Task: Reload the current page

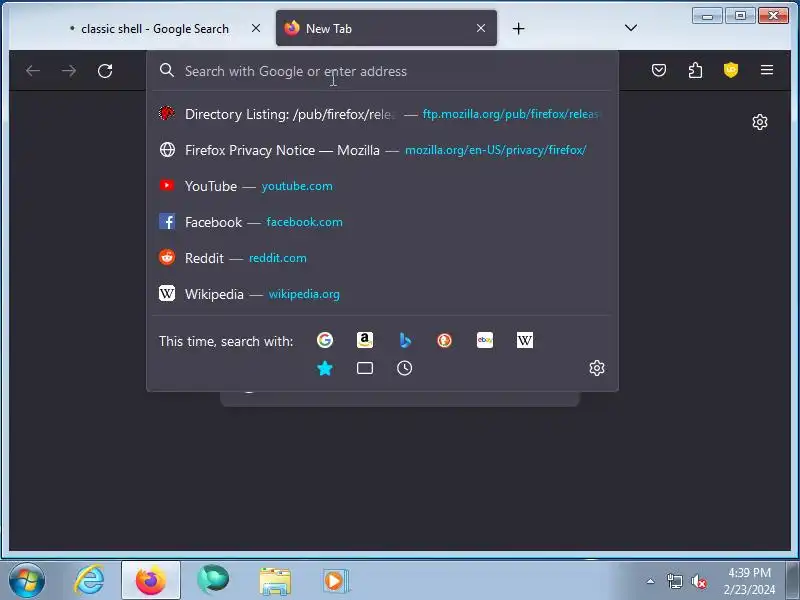Action: click(x=105, y=70)
